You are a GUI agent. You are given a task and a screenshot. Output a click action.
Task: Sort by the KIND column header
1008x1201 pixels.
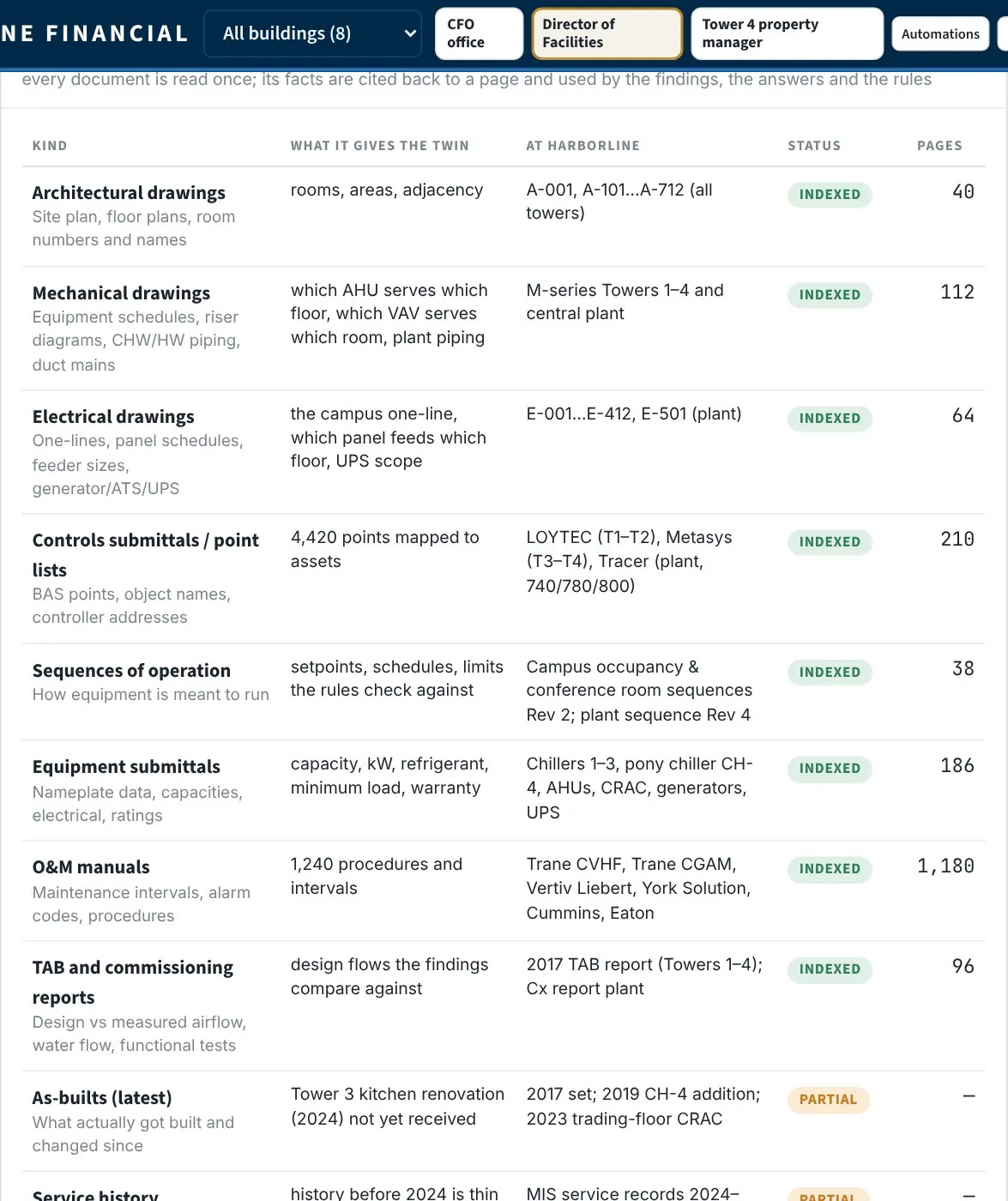[x=50, y=146]
